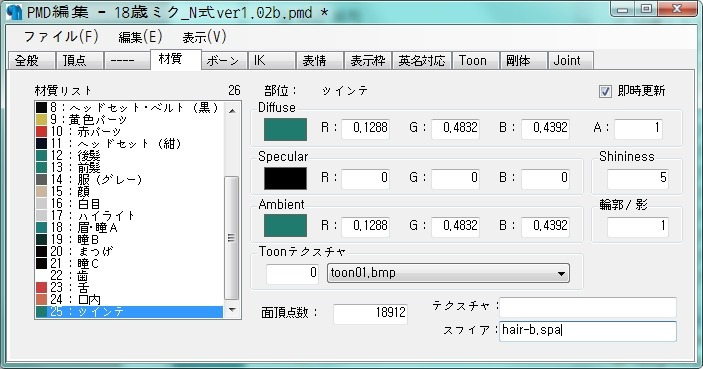The width and height of the screenshot is (703, 369).
Task: Select material 13 : 前髪
Action: tap(129, 168)
